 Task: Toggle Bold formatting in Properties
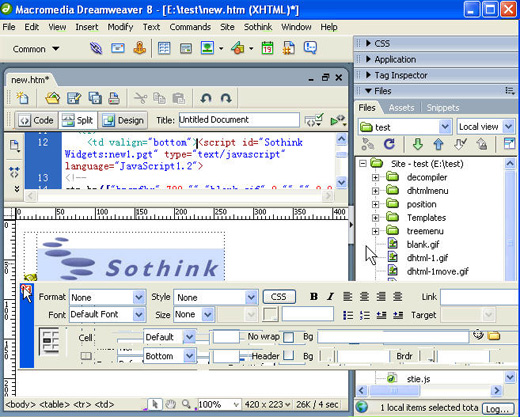pos(313,296)
